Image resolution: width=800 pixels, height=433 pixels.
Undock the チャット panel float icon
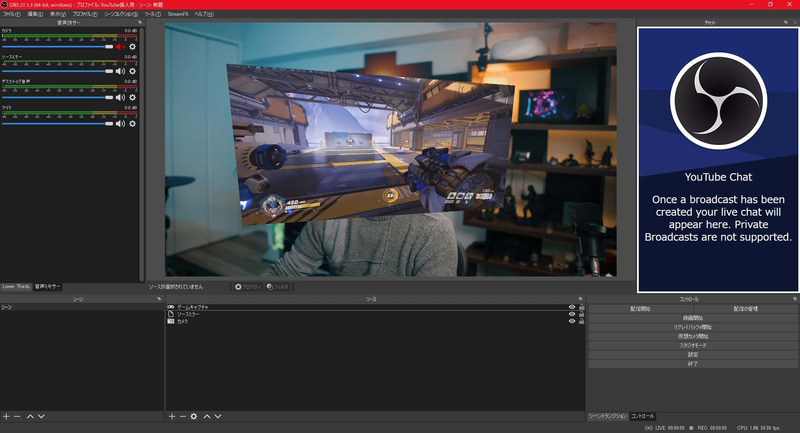coord(786,22)
